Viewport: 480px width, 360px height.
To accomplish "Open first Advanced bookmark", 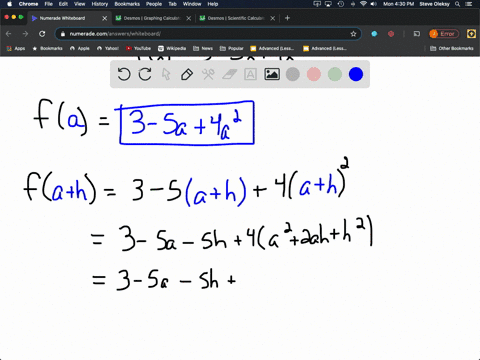I will [x=272, y=48].
